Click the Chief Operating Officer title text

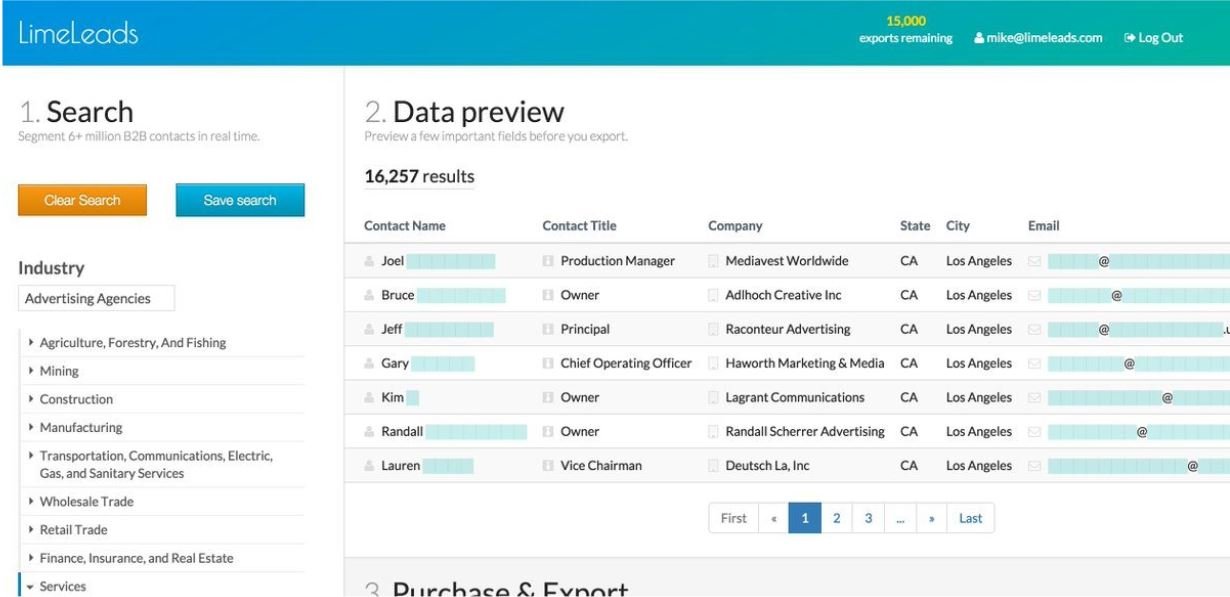click(x=626, y=364)
